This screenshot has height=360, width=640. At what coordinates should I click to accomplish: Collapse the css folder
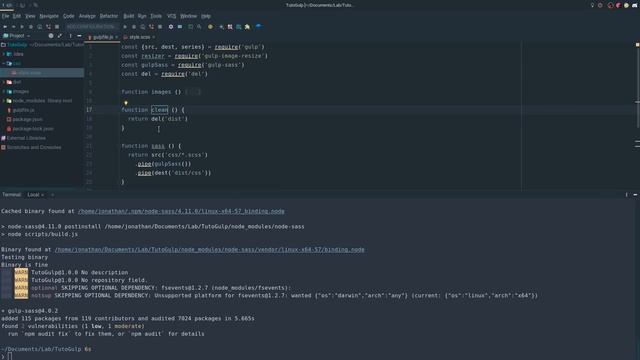click(4, 63)
